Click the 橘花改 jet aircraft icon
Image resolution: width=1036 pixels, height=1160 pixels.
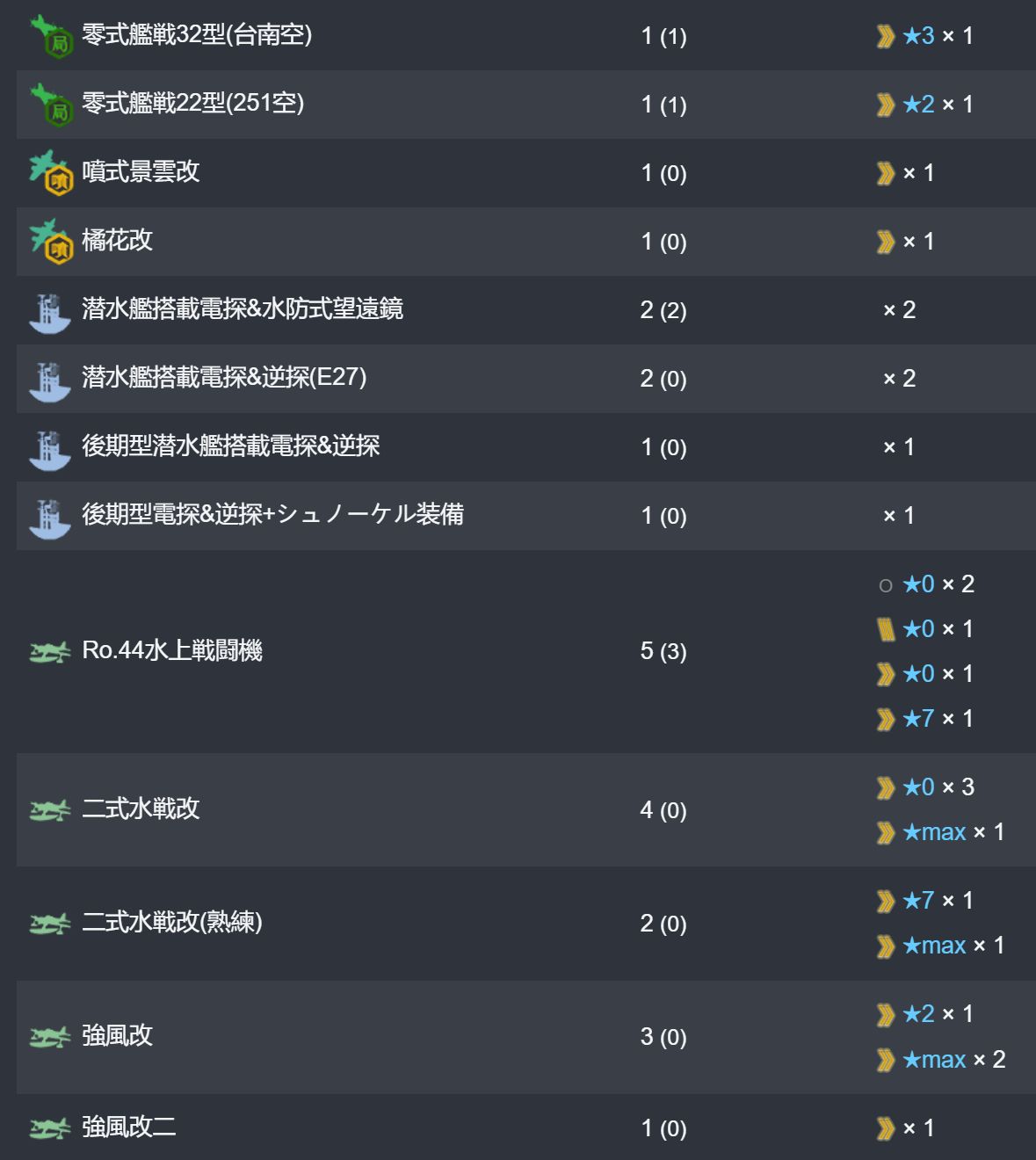pyautogui.click(x=51, y=241)
